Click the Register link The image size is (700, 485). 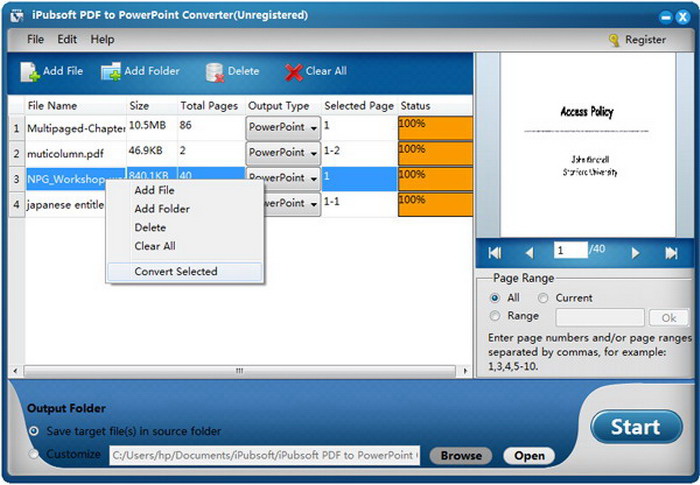click(645, 40)
